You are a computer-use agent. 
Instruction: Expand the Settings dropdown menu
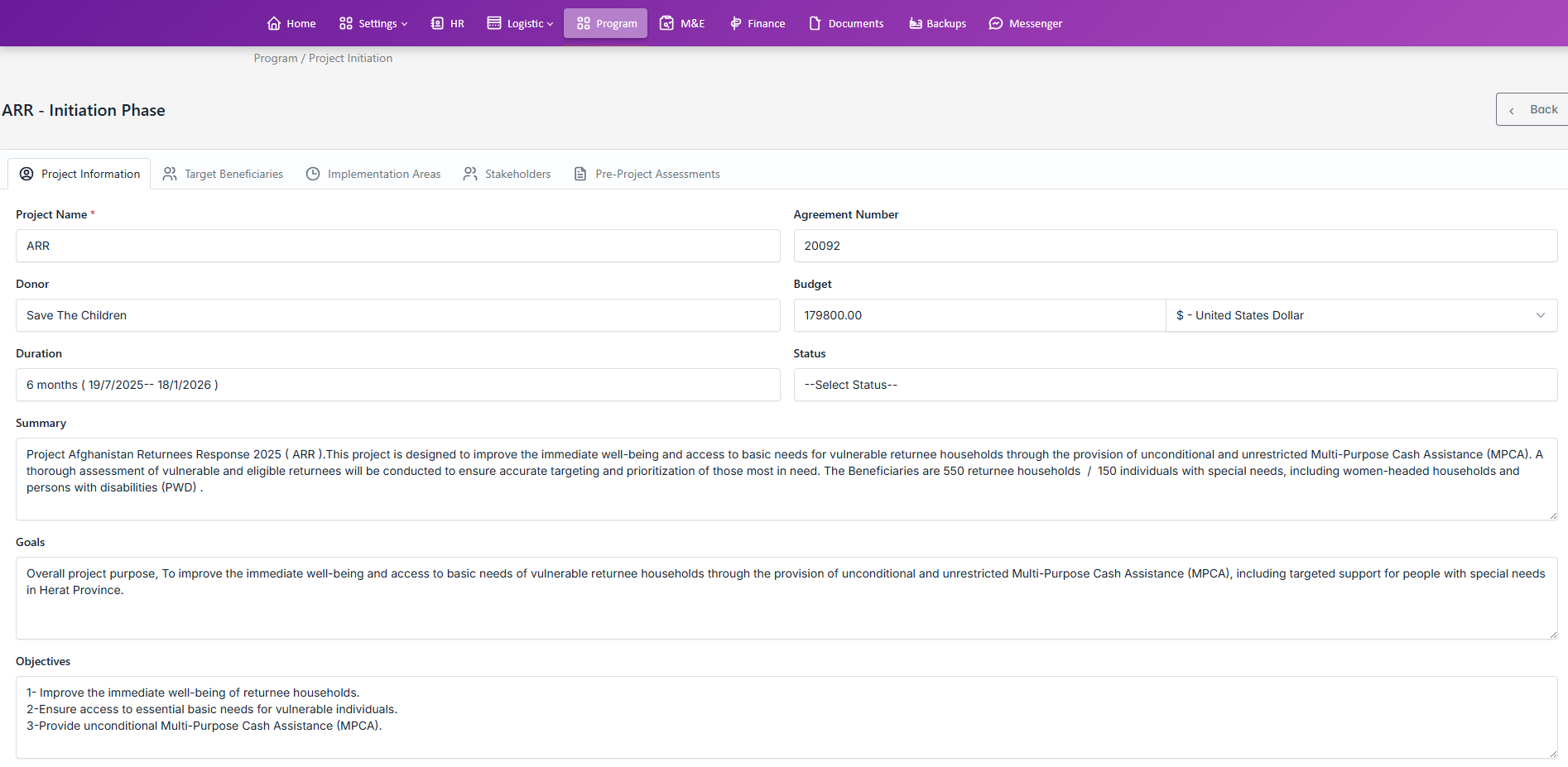point(373,23)
